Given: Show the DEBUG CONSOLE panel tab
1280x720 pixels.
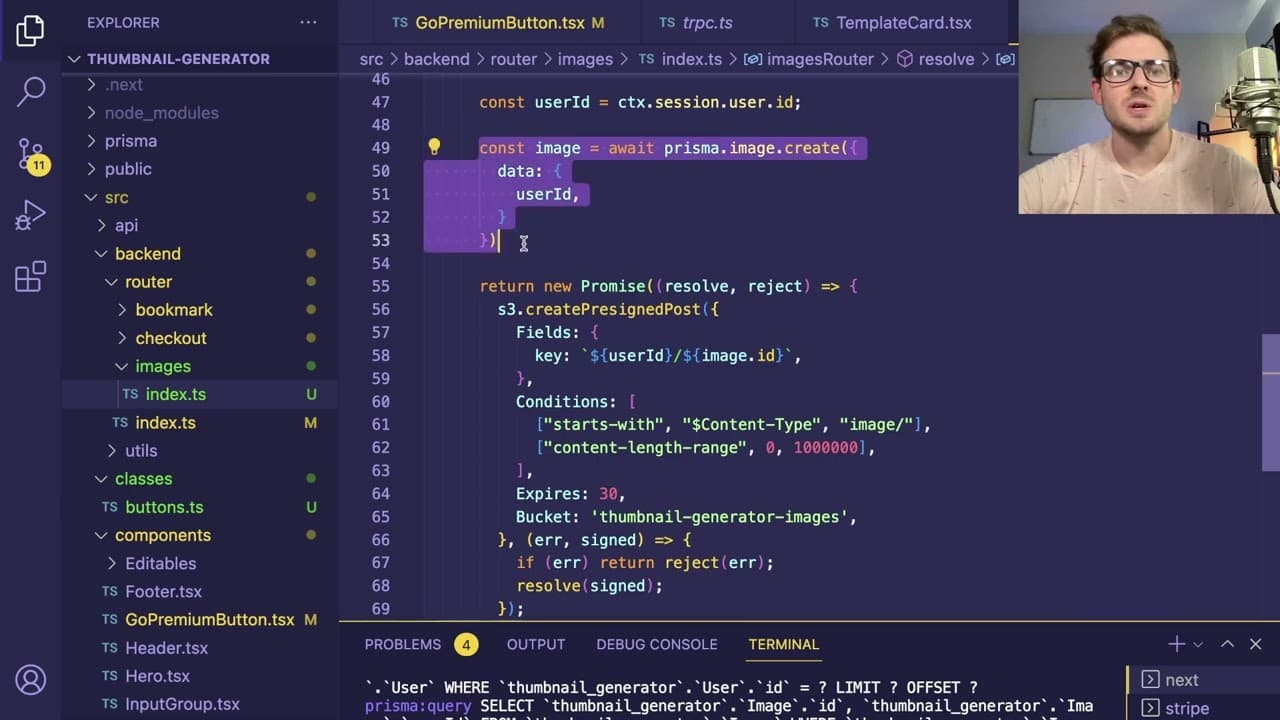Looking at the screenshot, I should 657,644.
